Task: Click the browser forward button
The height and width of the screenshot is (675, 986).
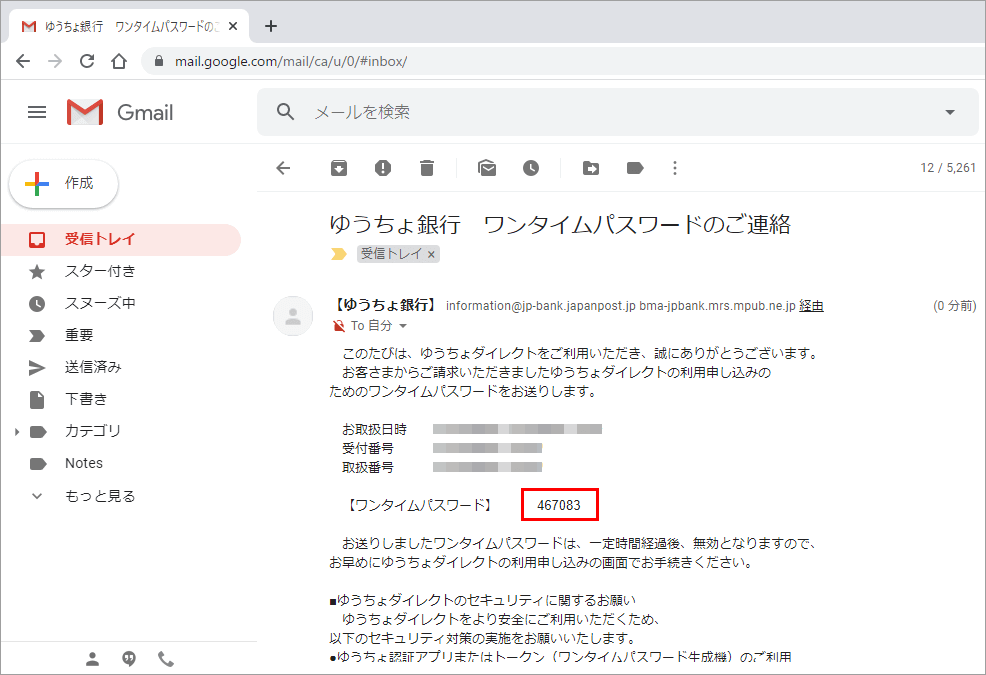Action: point(55,61)
